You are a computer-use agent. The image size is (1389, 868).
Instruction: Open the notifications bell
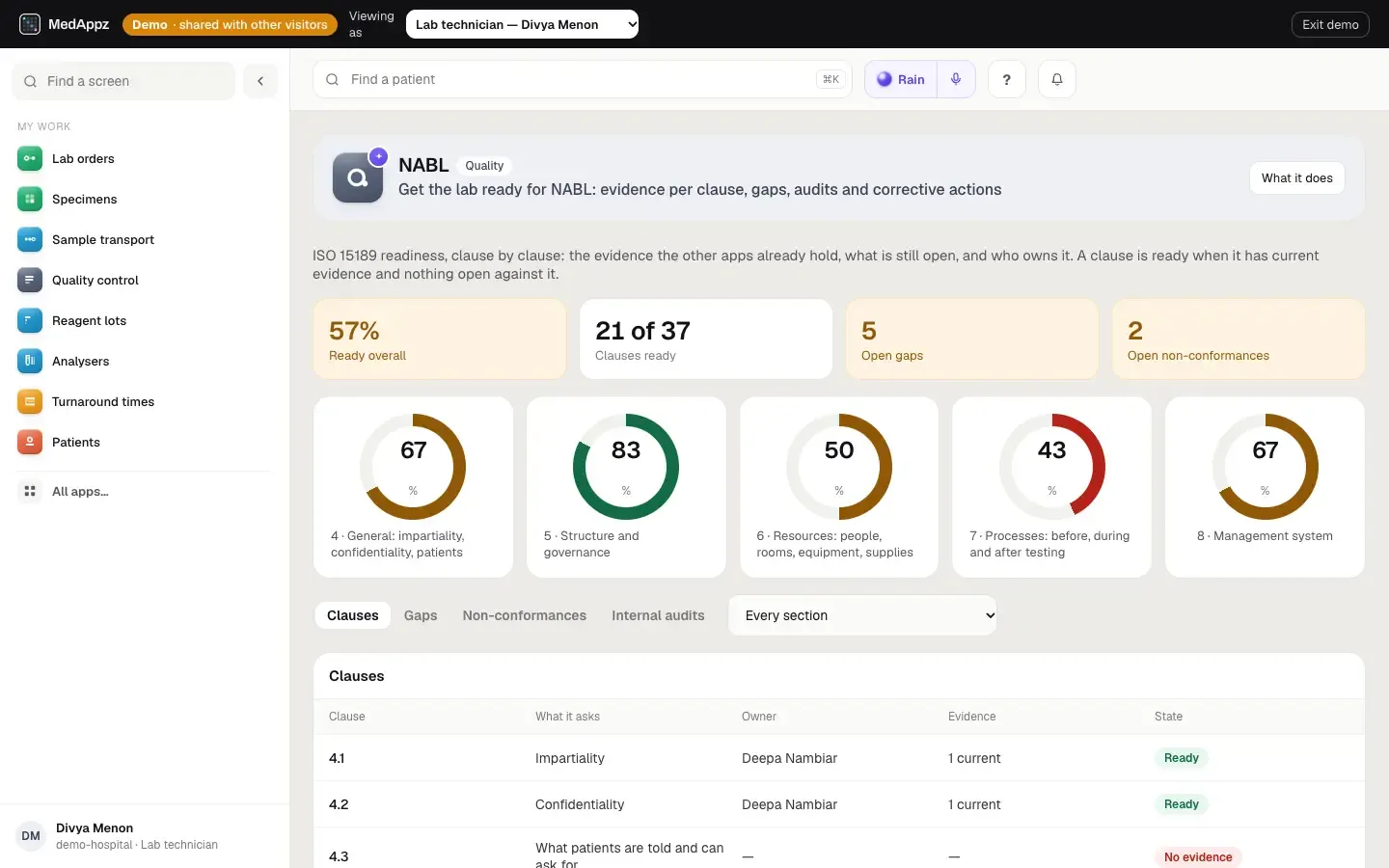(x=1057, y=79)
